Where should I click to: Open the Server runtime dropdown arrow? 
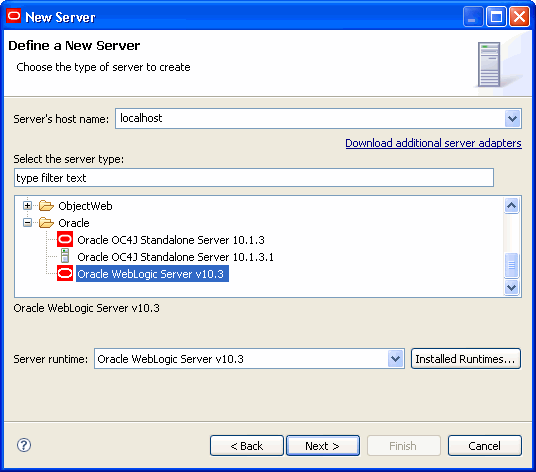point(396,359)
